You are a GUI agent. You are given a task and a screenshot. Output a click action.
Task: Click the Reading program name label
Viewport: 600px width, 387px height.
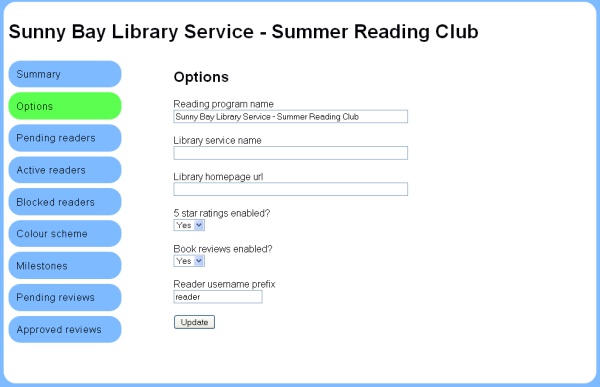(x=223, y=104)
